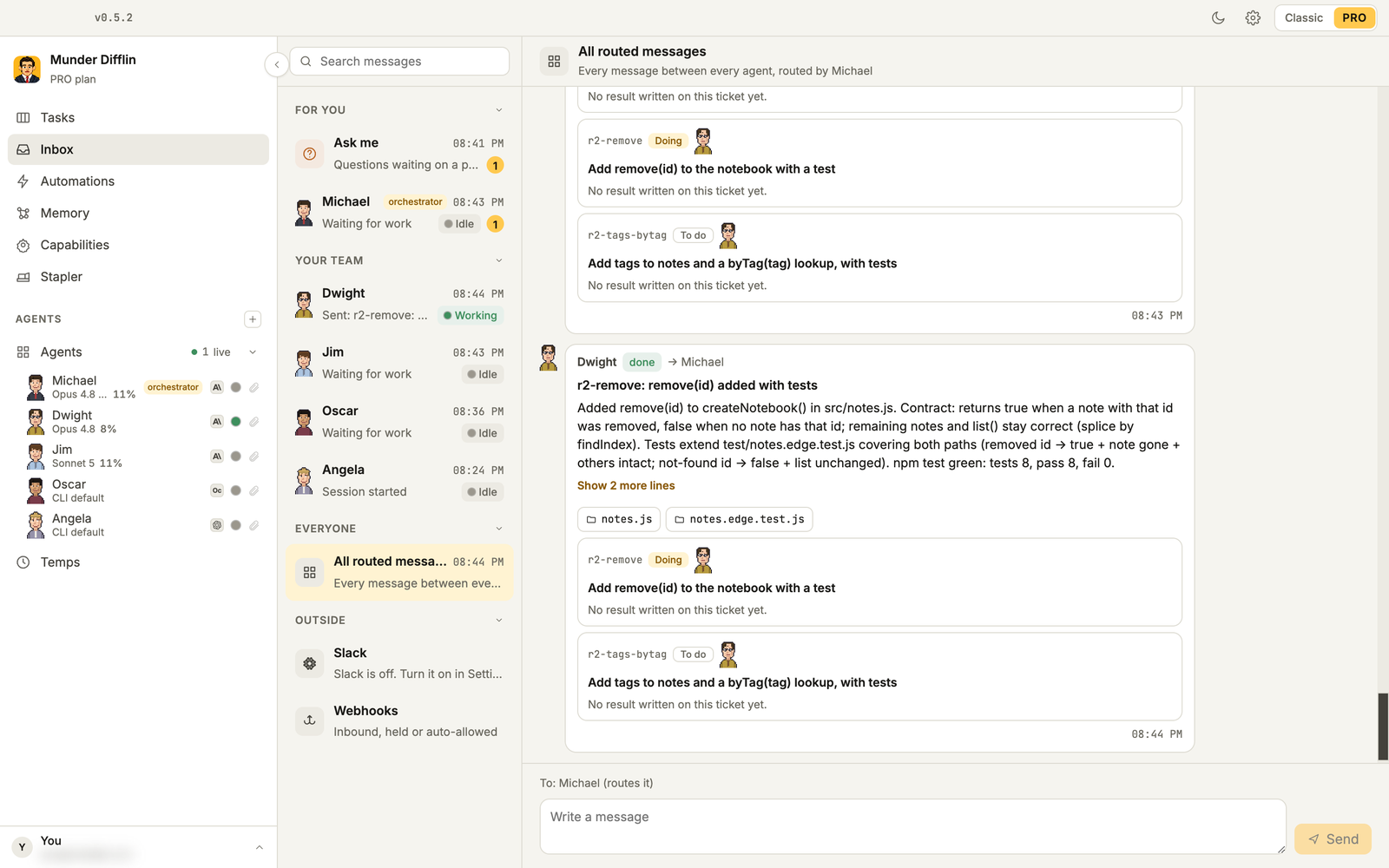Open Temps in the sidebar
Image resolution: width=1389 pixels, height=868 pixels.
[138, 562]
